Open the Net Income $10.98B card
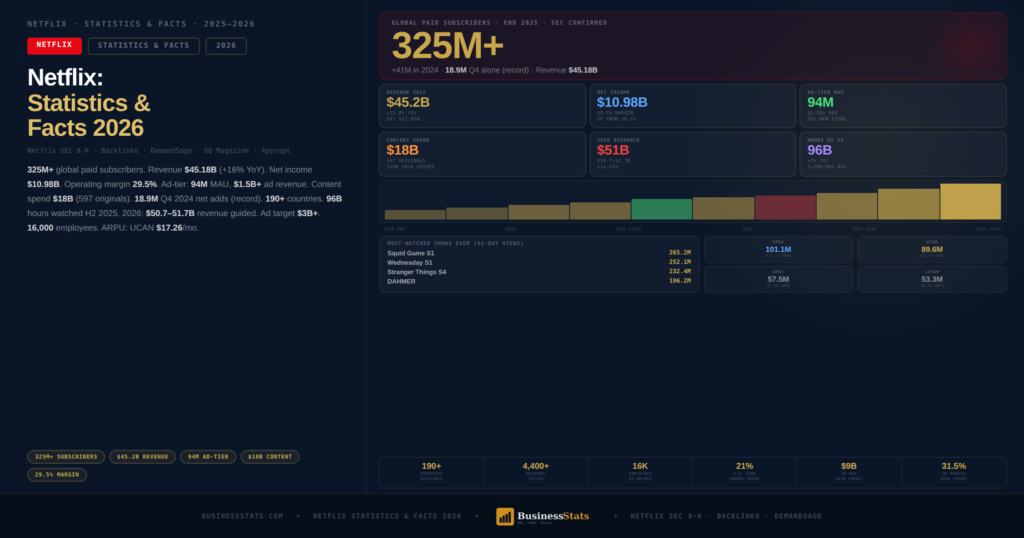1024x538 pixels. 693,106
